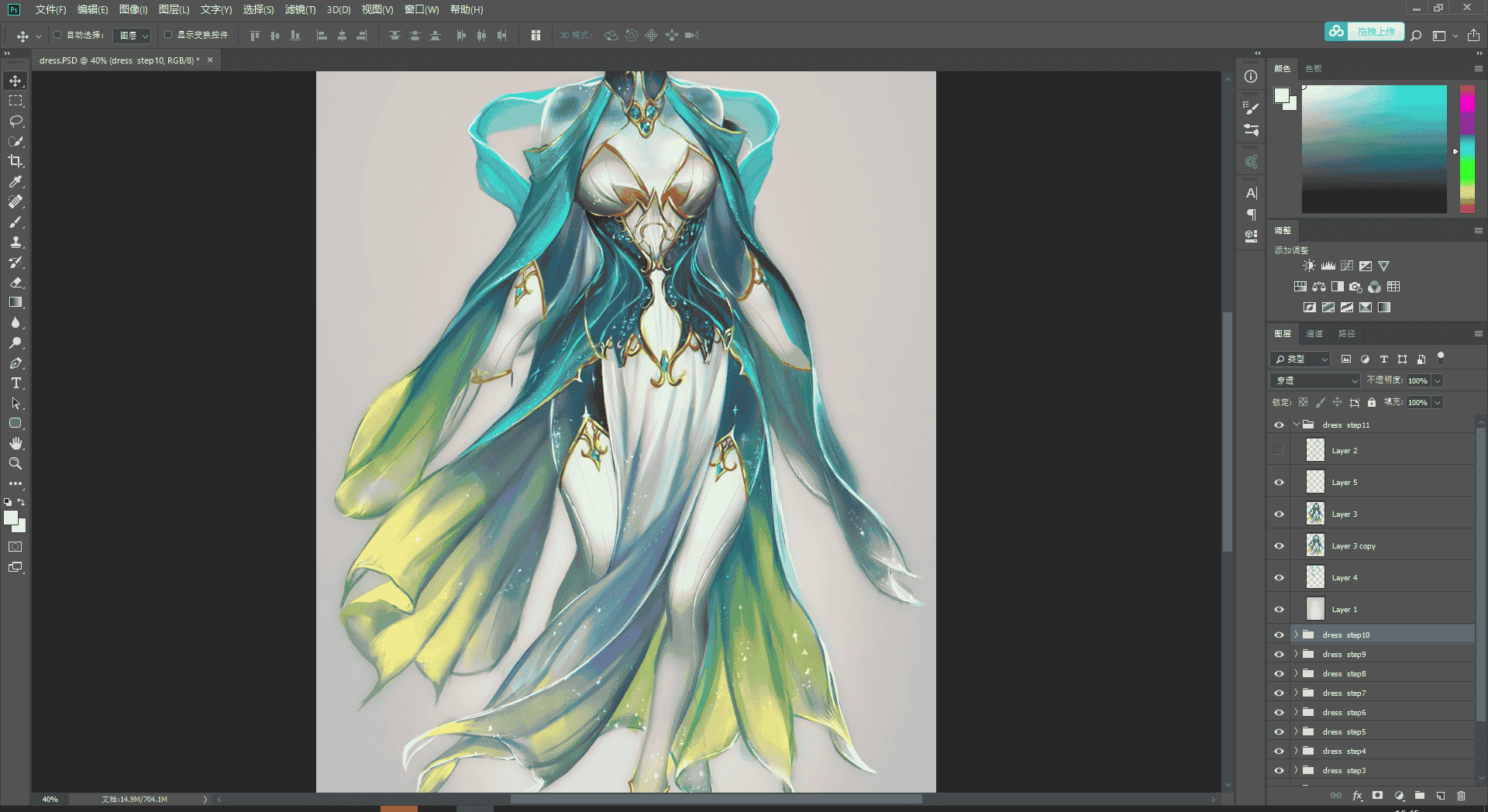Activate the Type tool
Viewport: 1488px width, 812px height.
[15, 383]
